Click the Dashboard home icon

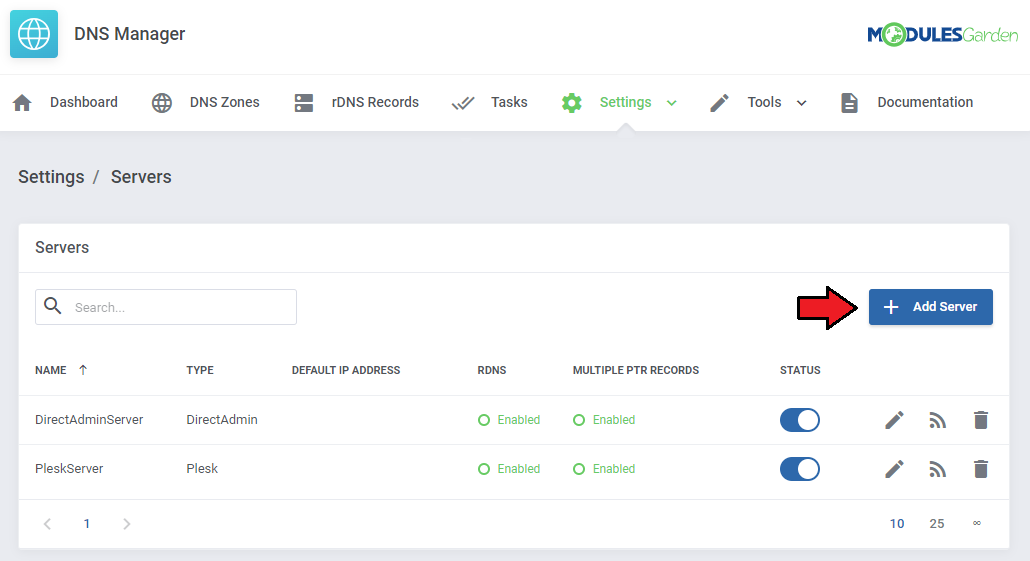[x=22, y=102]
